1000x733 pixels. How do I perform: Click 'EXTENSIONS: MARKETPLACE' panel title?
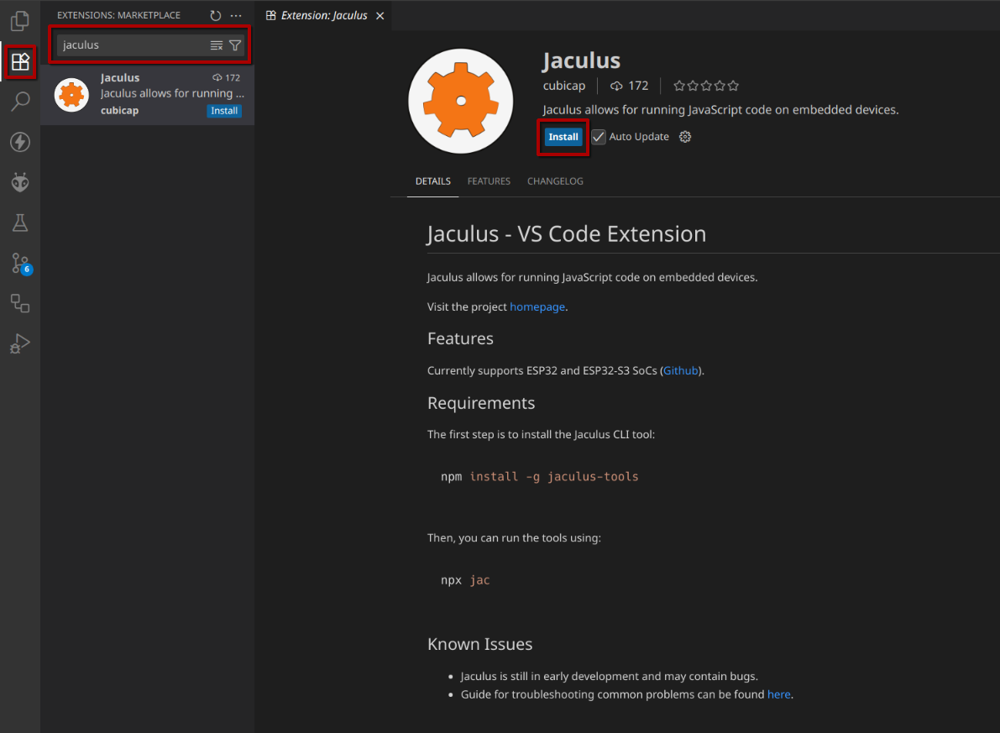click(119, 15)
